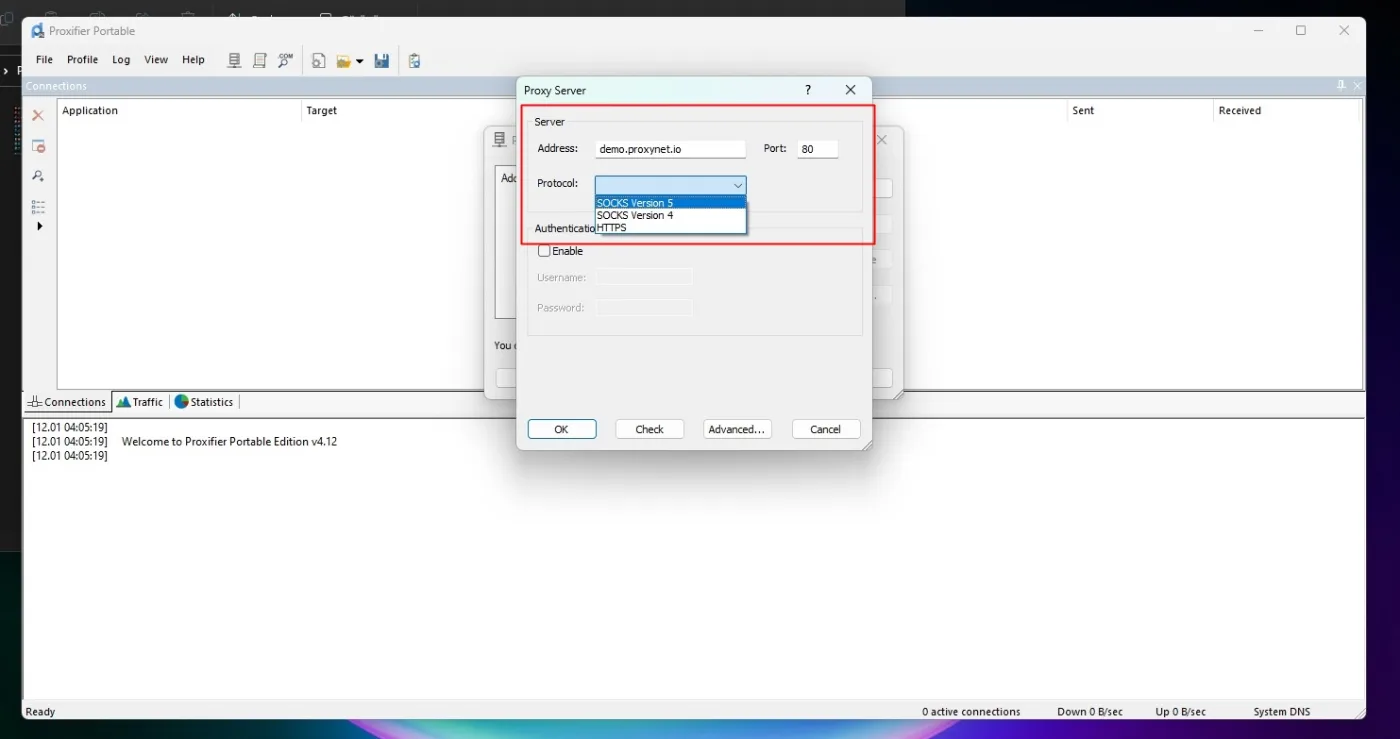Open the Name Resolution toolbar icon

(286, 61)
